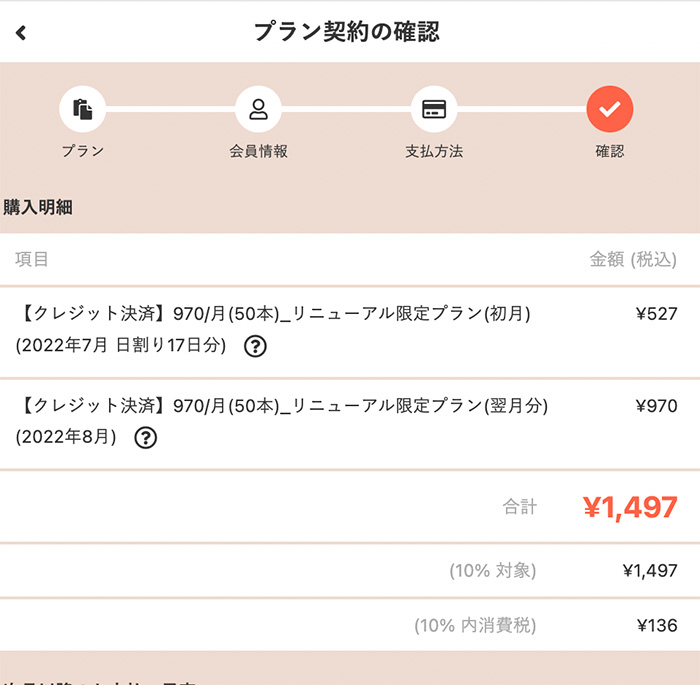Click the 購入明細 section heading
The width and height of the screenshot is (700, 685).
[38, 208]
